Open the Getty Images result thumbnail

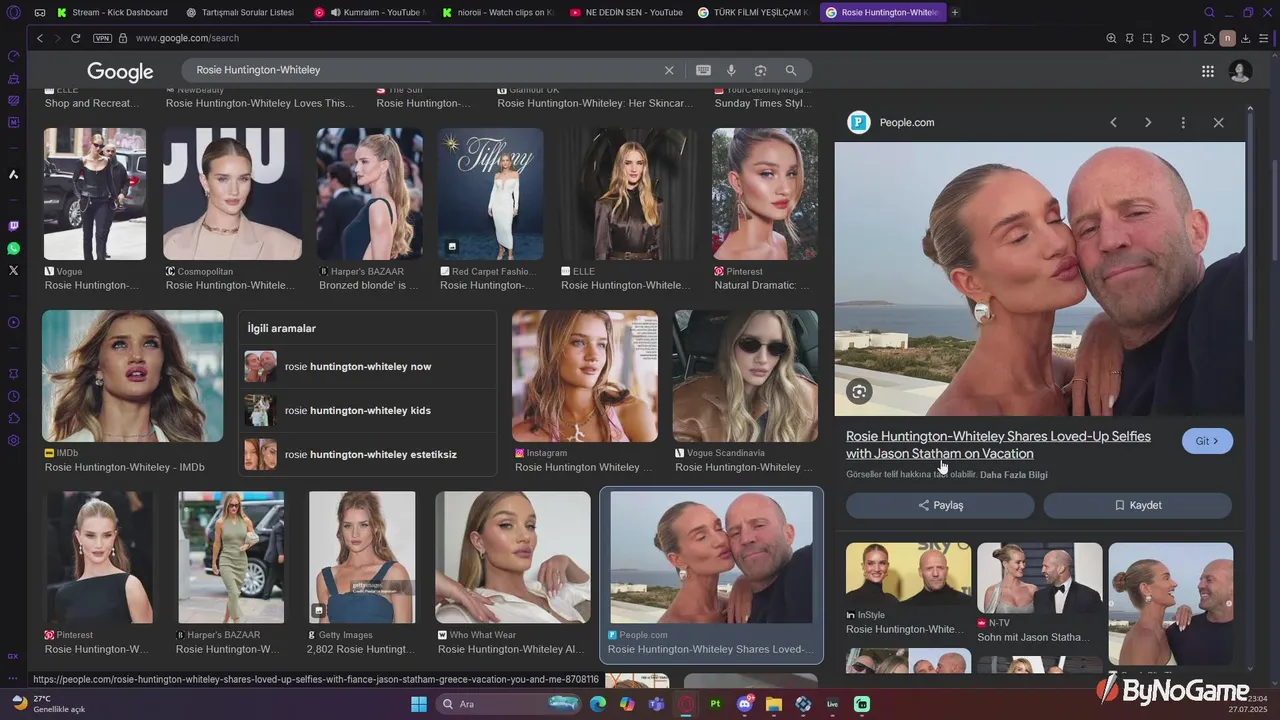361,557
